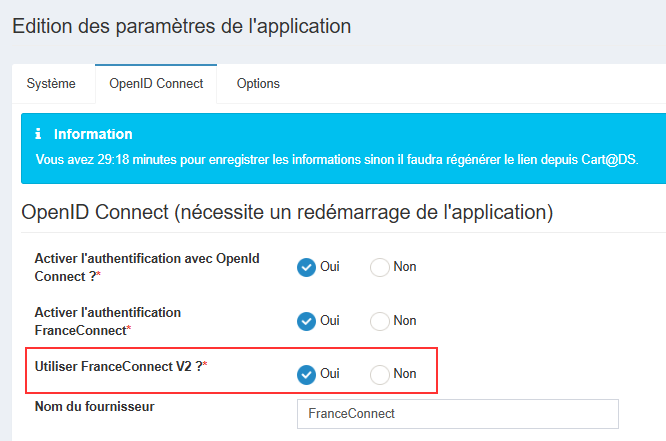This screenshot has width=666, height=441.
Task: Choose Oui for FranceConnect authentication
Action: point(307,321)
